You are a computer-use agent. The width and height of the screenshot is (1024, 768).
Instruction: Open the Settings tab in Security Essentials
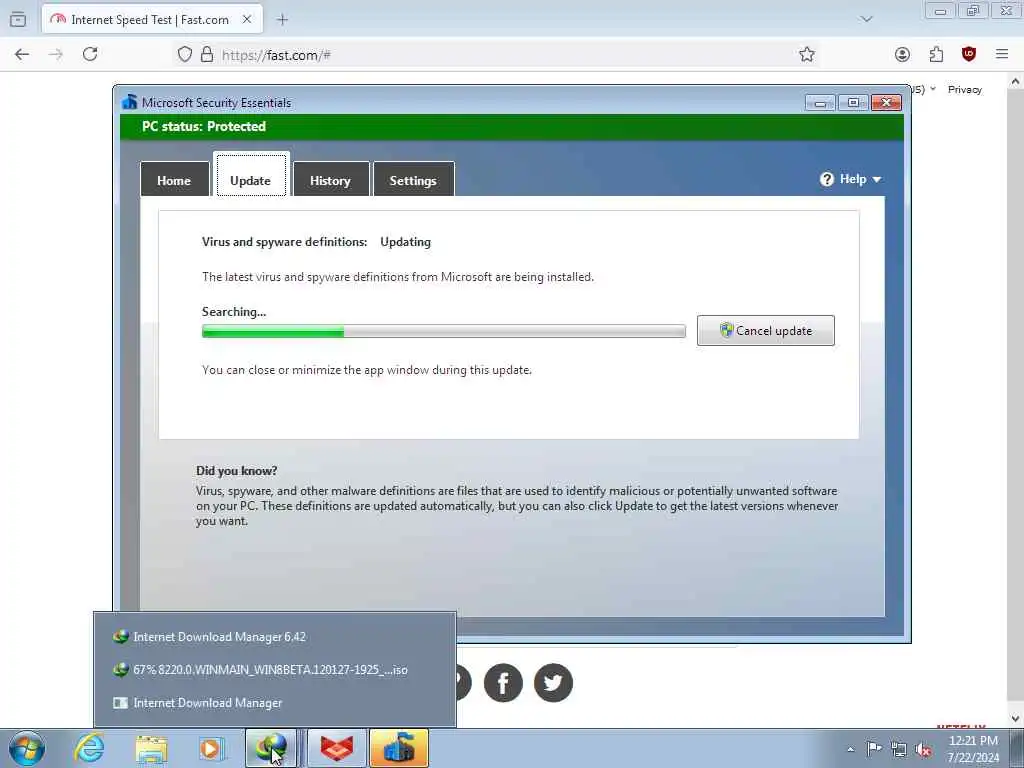(x=413, y=180)
